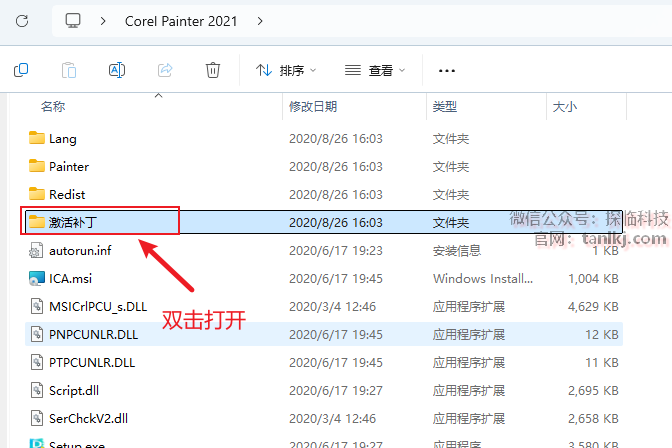The image size is (672, 448).
Task: Click the 安装信息 type cell
Action: (x=457, y=250)
